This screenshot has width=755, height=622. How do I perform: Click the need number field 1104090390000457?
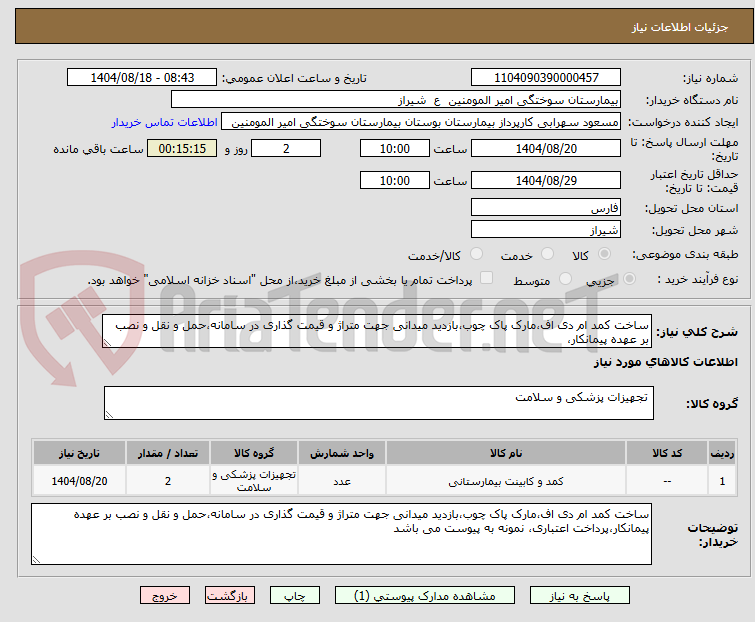[x=546, y=78]
